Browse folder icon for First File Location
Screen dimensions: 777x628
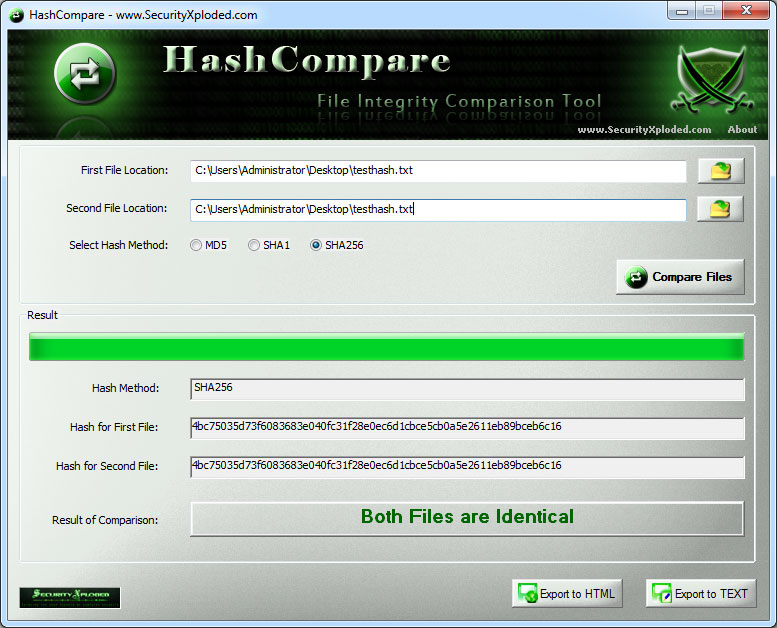point(720,171)
